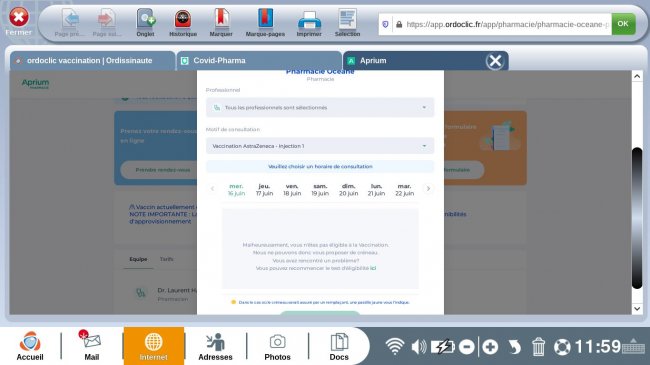Click the Wi-Fi status icon
Viewport: 650px width, 365px height.
coord(395,346)
